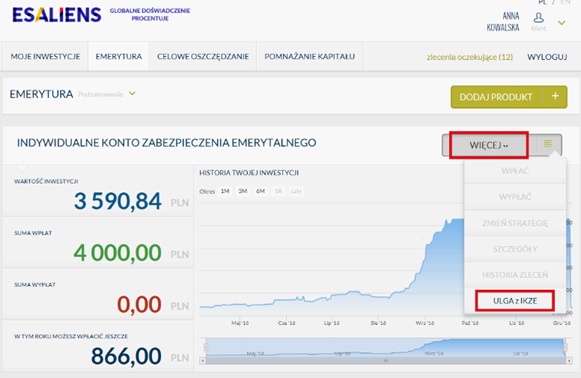Image resolution: width=581 pixels, height=378 pixels.
Task: Select Ulga z IKZE menu entry
Action: click(x=515, y=301)
